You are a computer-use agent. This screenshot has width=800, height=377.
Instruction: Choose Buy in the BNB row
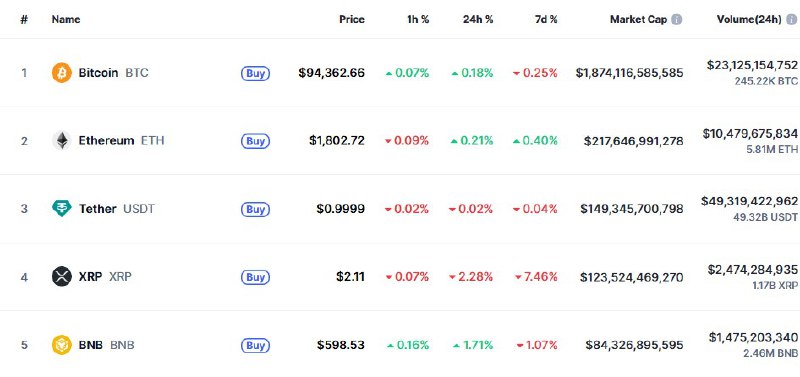(x=255, y=345)
